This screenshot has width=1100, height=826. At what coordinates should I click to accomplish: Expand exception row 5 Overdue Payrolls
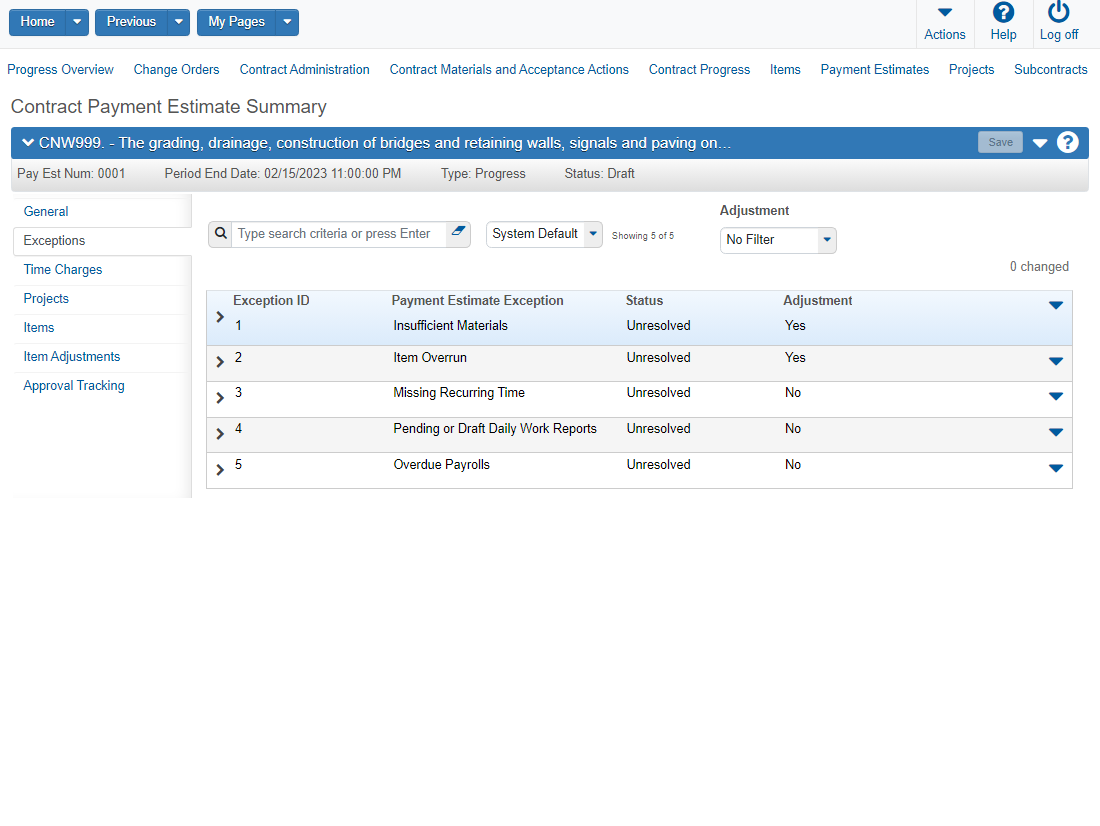[220, 469]
